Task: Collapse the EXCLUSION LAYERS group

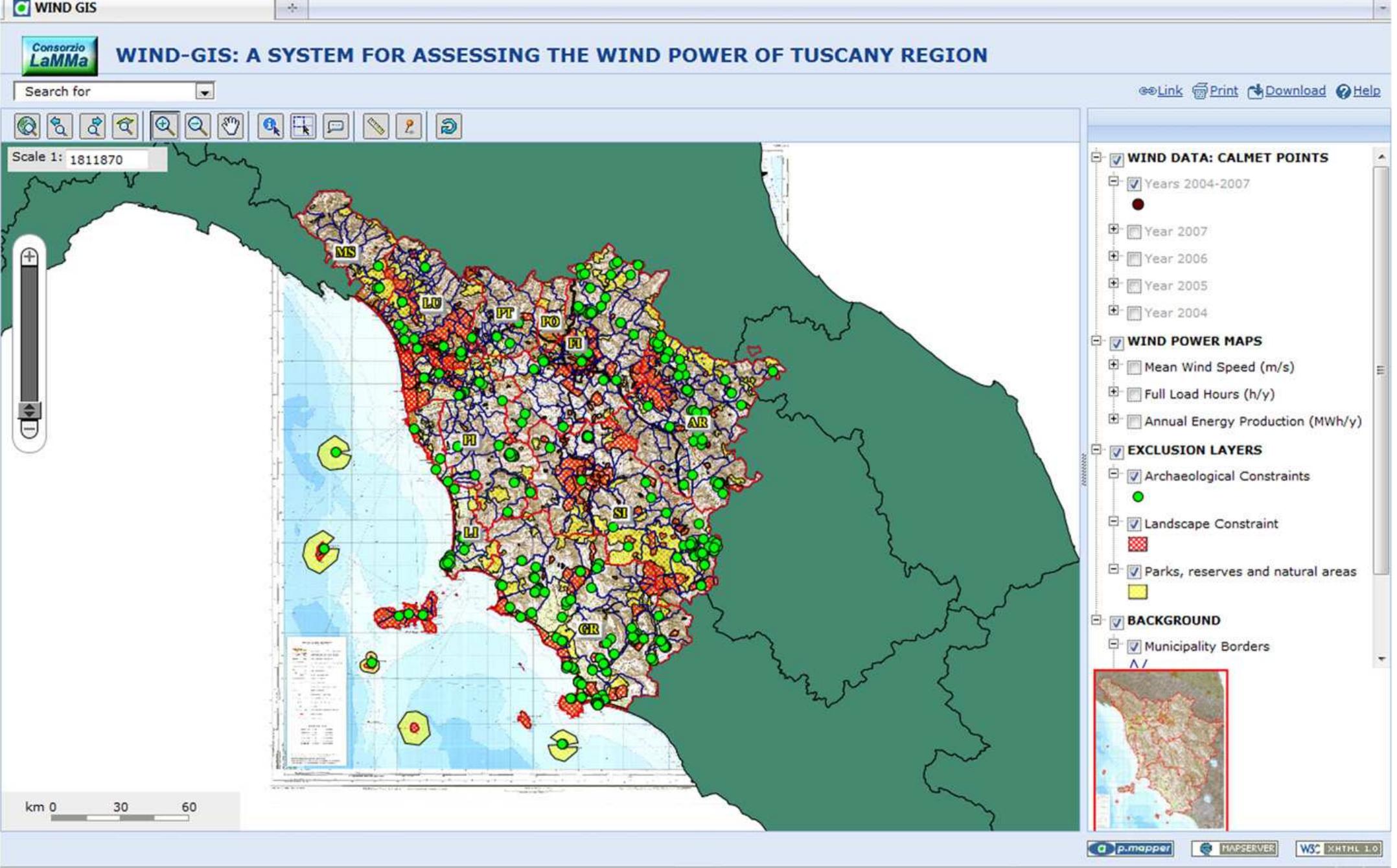Action: tap(1096, 450)
